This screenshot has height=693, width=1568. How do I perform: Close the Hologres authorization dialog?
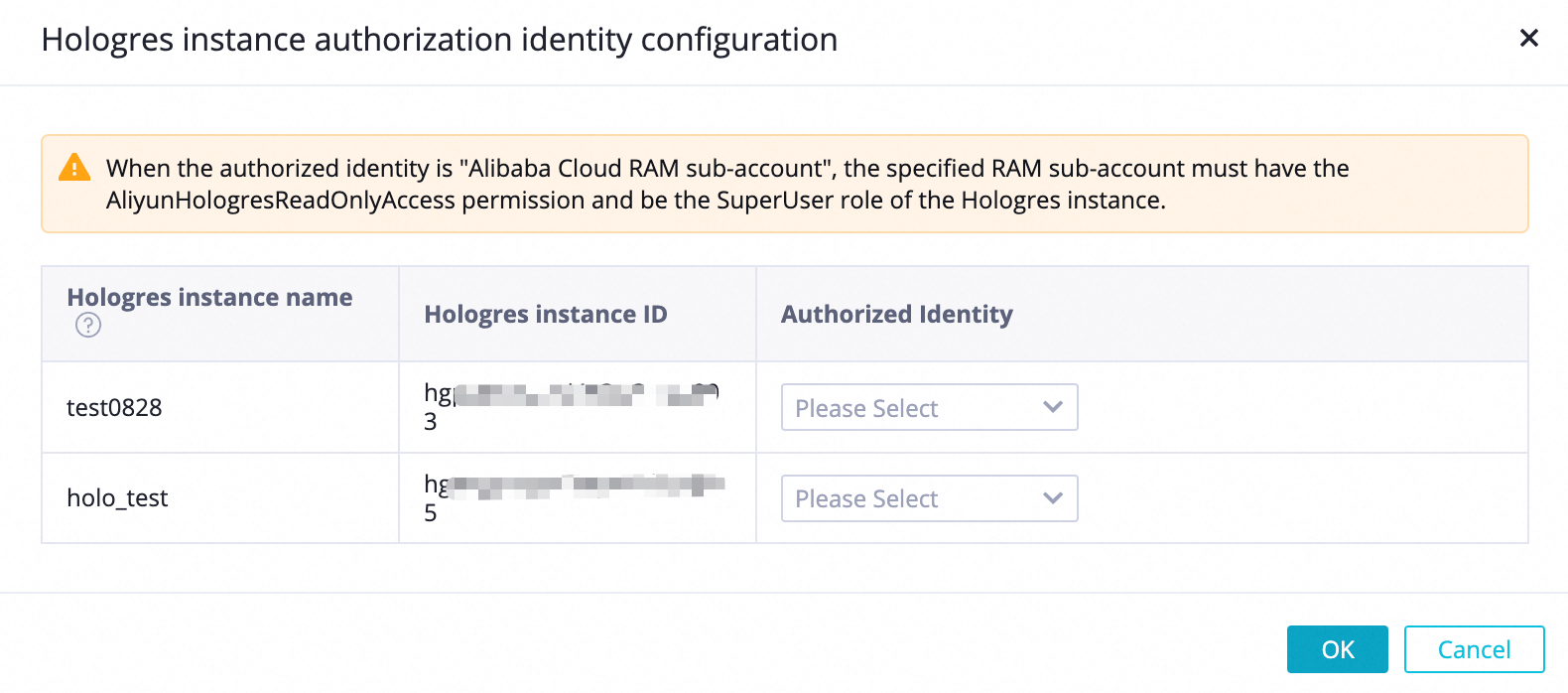pos(1528,39)
